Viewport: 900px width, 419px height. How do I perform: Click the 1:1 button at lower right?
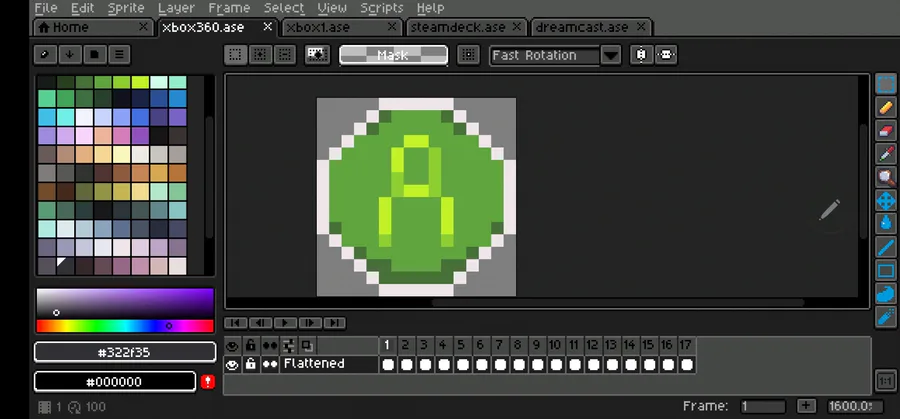(885, 381)
